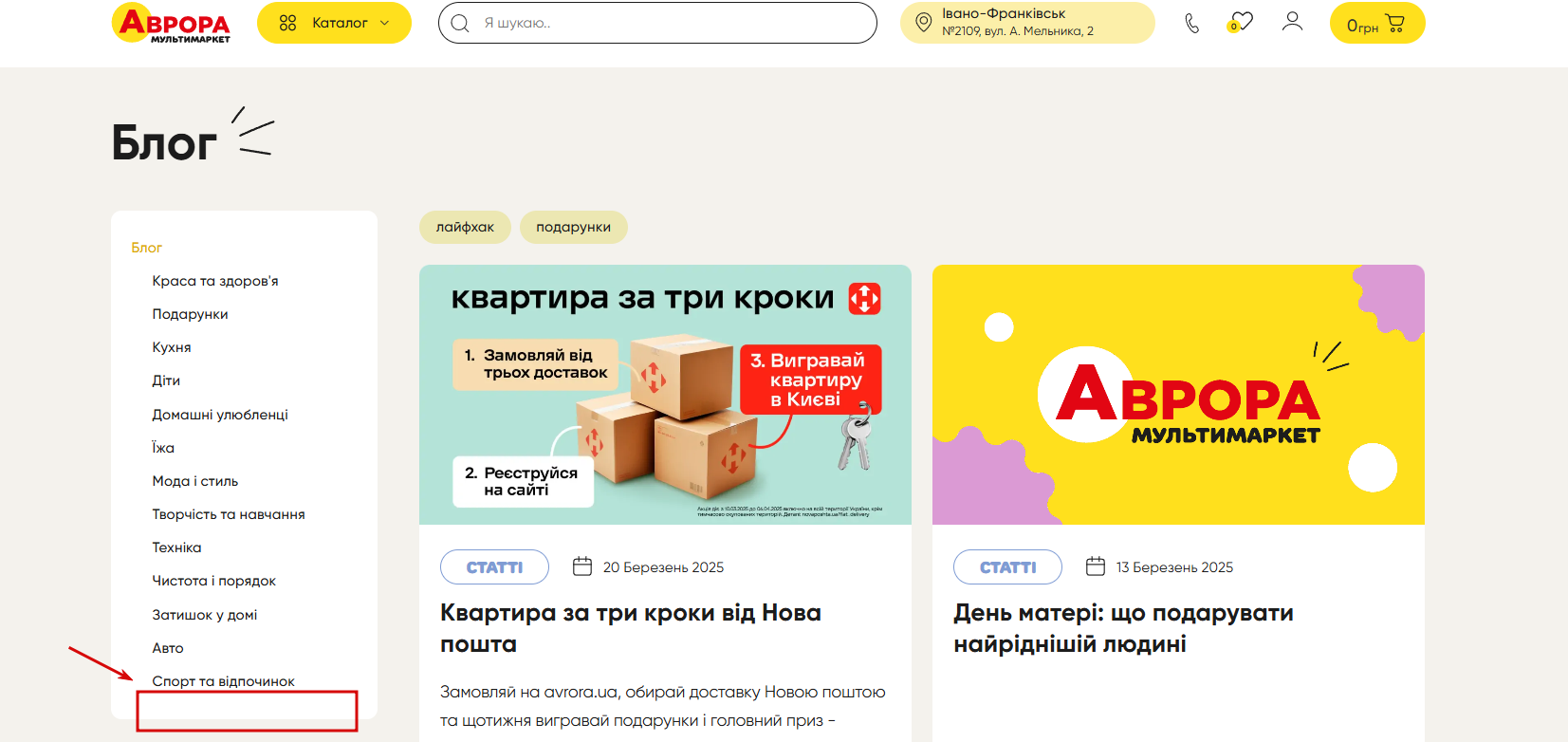Open the 'Краса та здоров'я' category
Viewport: 1568px width, 742px height.
[x=215, y=281]
